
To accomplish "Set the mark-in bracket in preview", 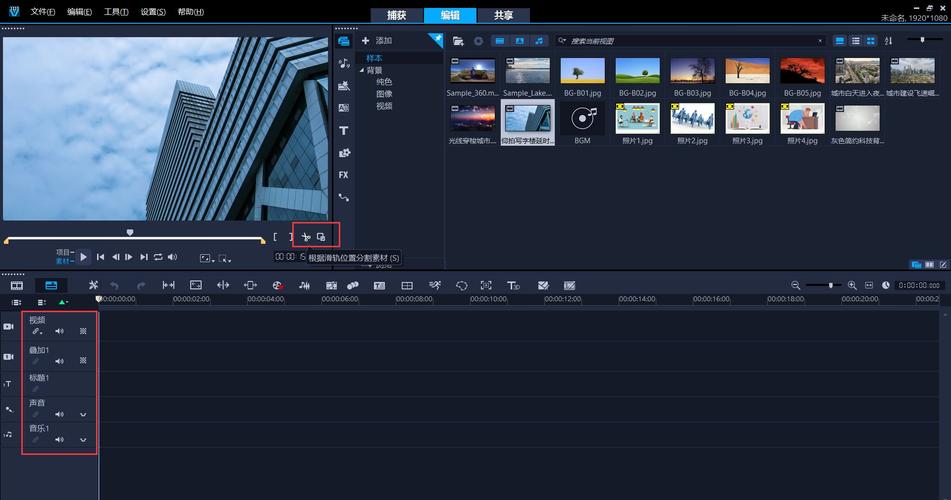I will [x=275, y=237].
